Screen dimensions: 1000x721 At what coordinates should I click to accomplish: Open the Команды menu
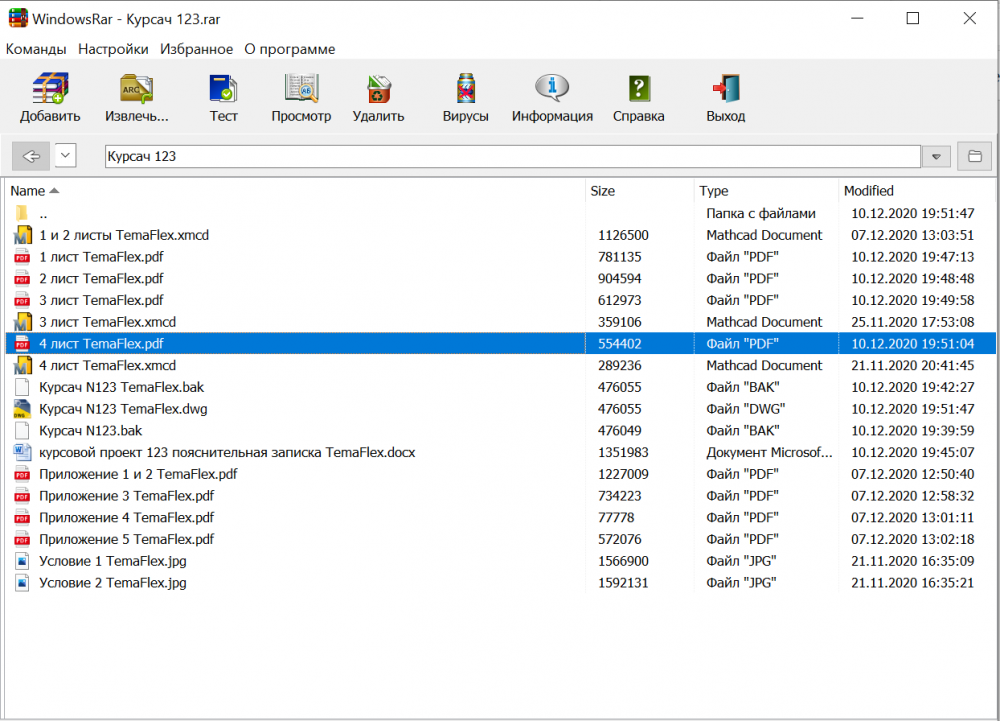point(36,49)
